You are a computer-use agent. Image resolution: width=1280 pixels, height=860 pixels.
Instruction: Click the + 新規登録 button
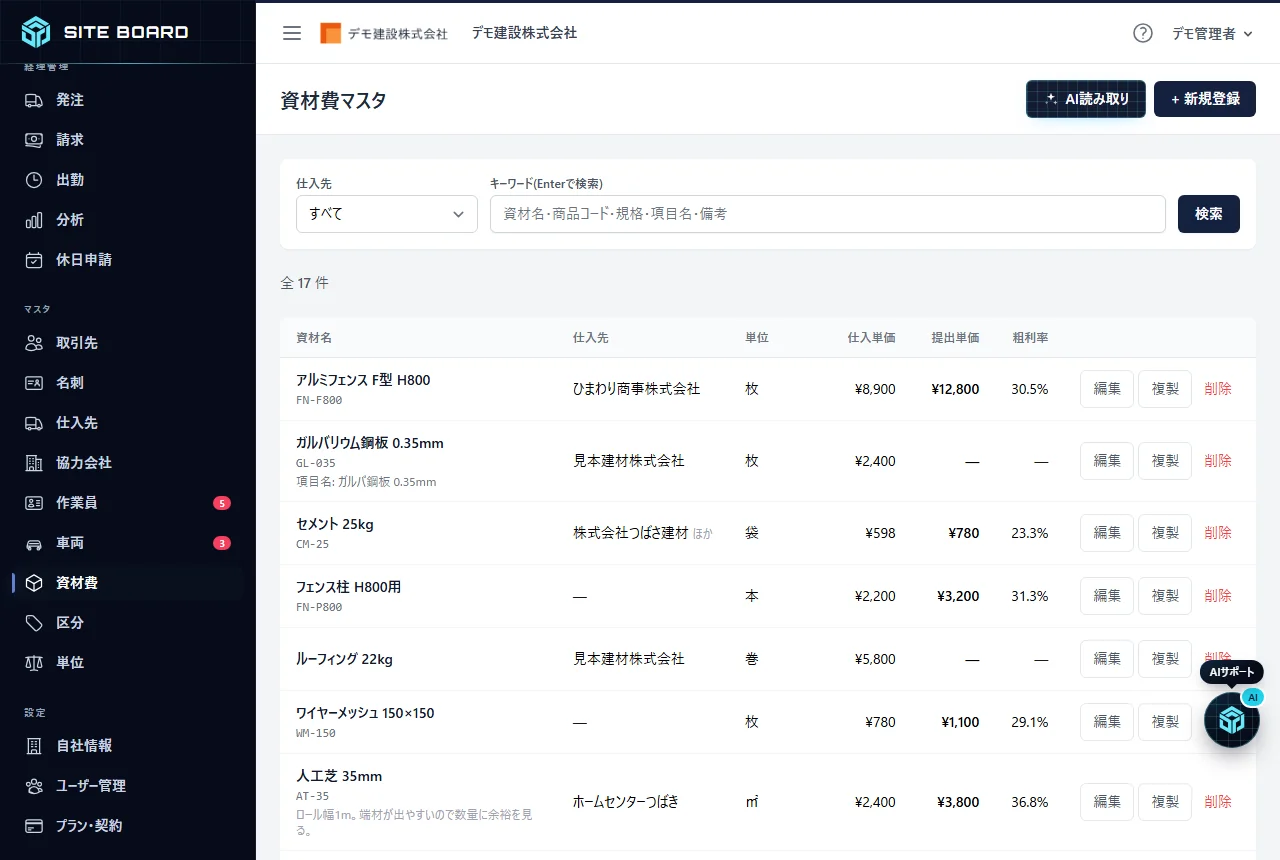(1205, 99)
